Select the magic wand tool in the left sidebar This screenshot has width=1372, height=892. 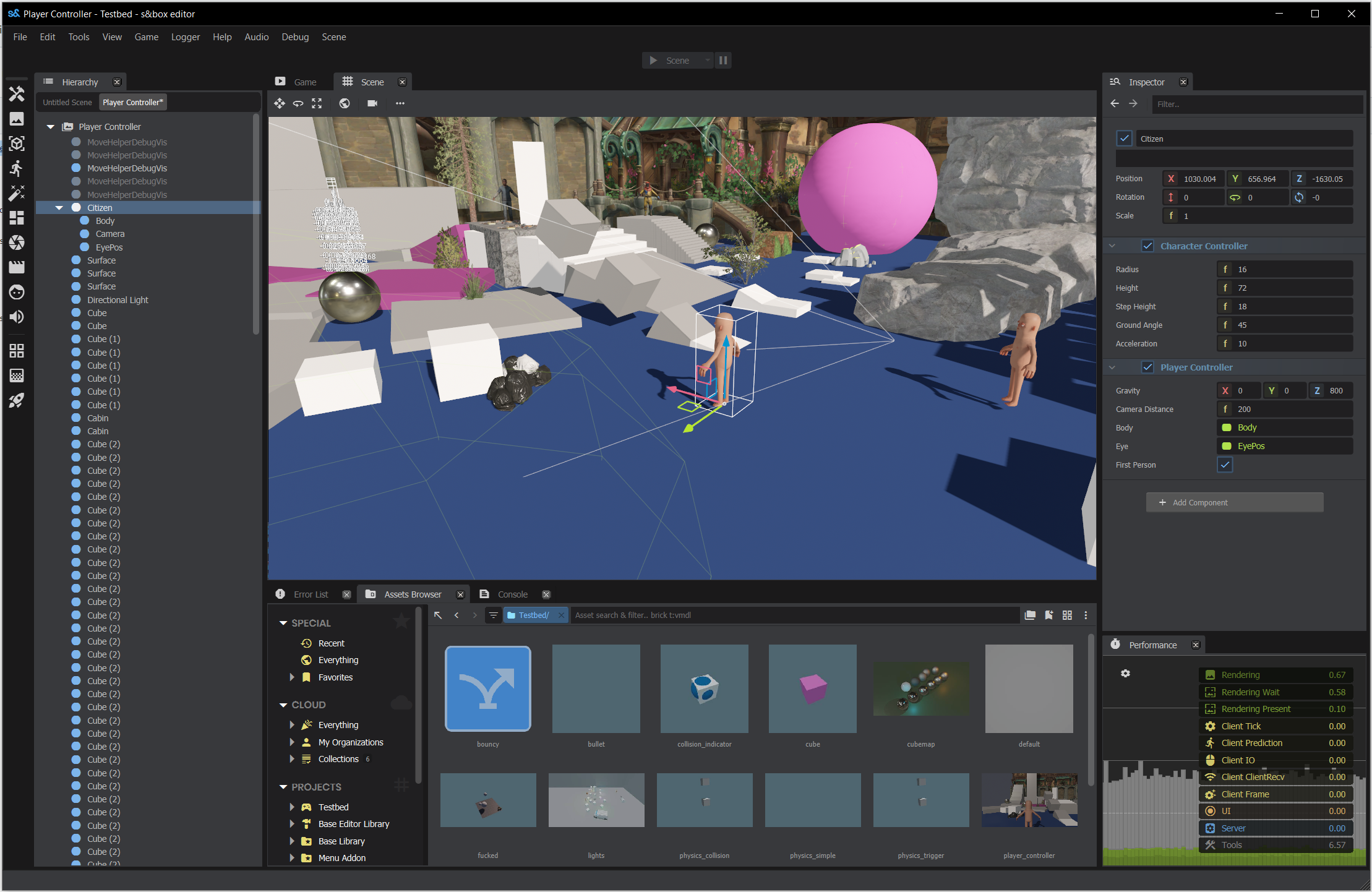(x=17, y=194)
